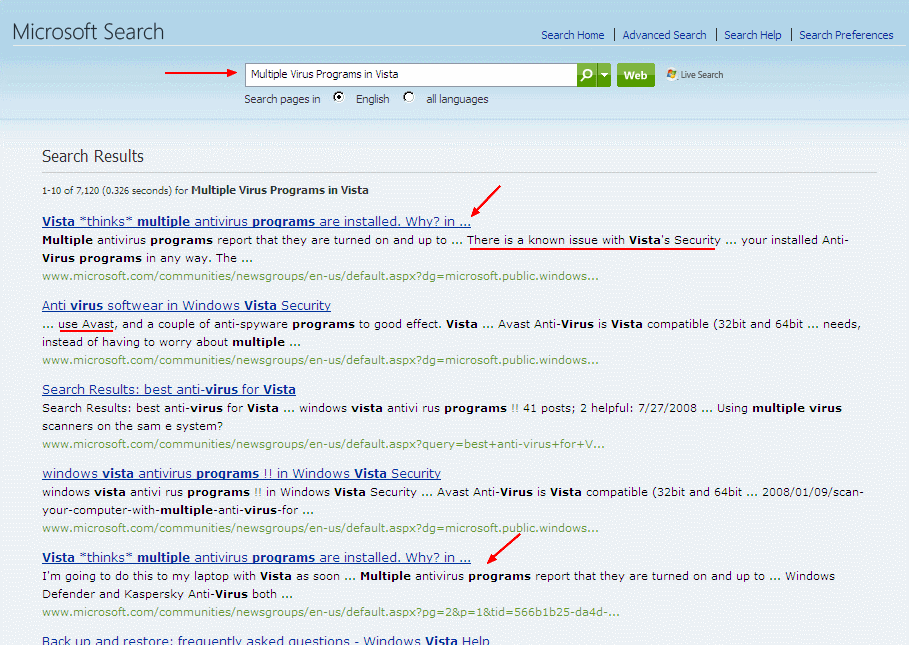Open first 'Vista *thinks* multiple antivirus programs' result
Image resolution: width=909 pixels, height=645 pixels.
256,221
